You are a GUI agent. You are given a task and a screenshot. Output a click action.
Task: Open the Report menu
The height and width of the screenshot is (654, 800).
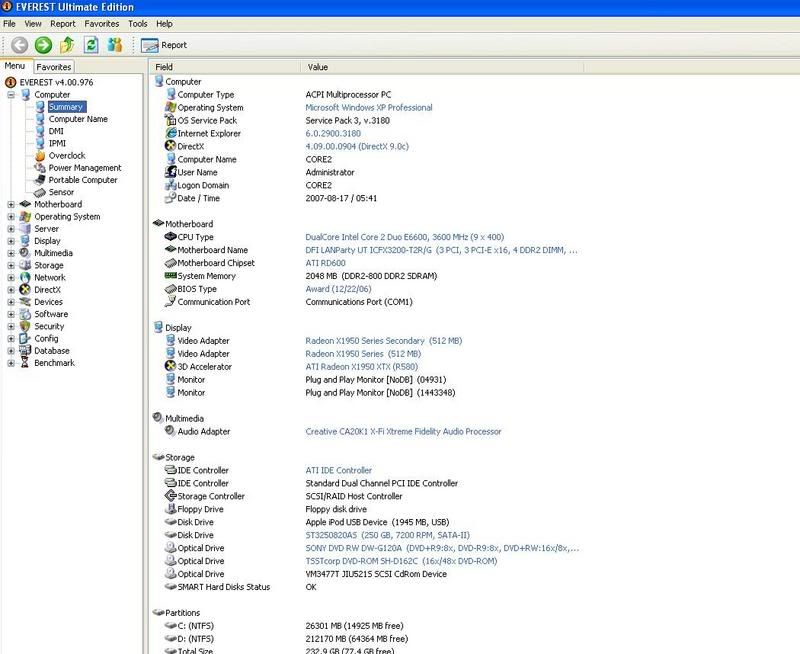(63, 24)
